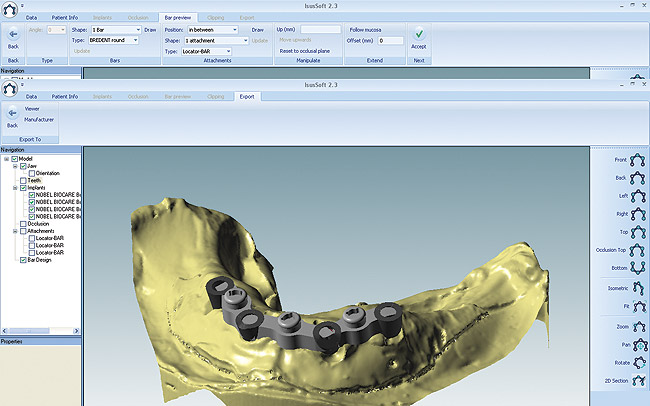Open the bar Shape dropdown
This screenshot has width=650, height=406.
115,30
